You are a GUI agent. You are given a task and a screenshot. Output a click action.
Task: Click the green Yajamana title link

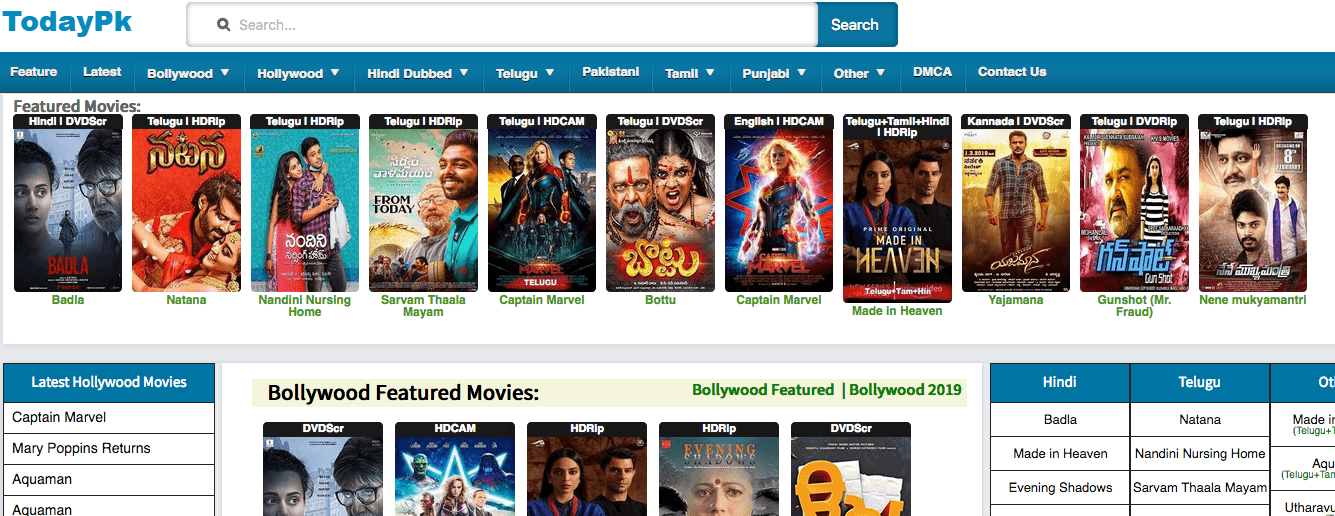(x=1016, y=300)
